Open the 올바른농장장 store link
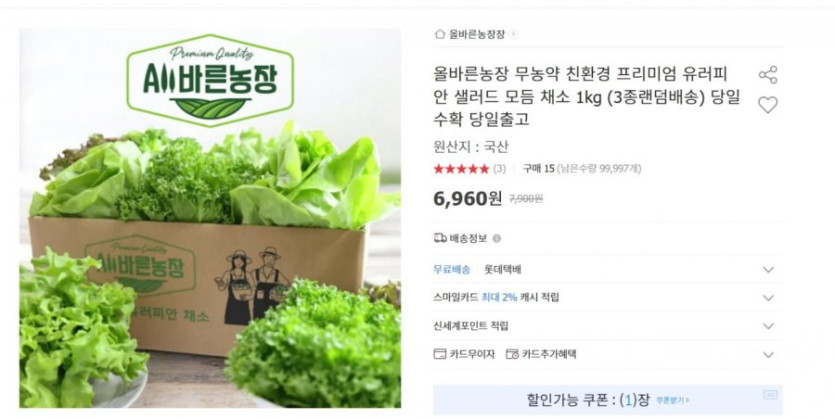 point(476,34)
